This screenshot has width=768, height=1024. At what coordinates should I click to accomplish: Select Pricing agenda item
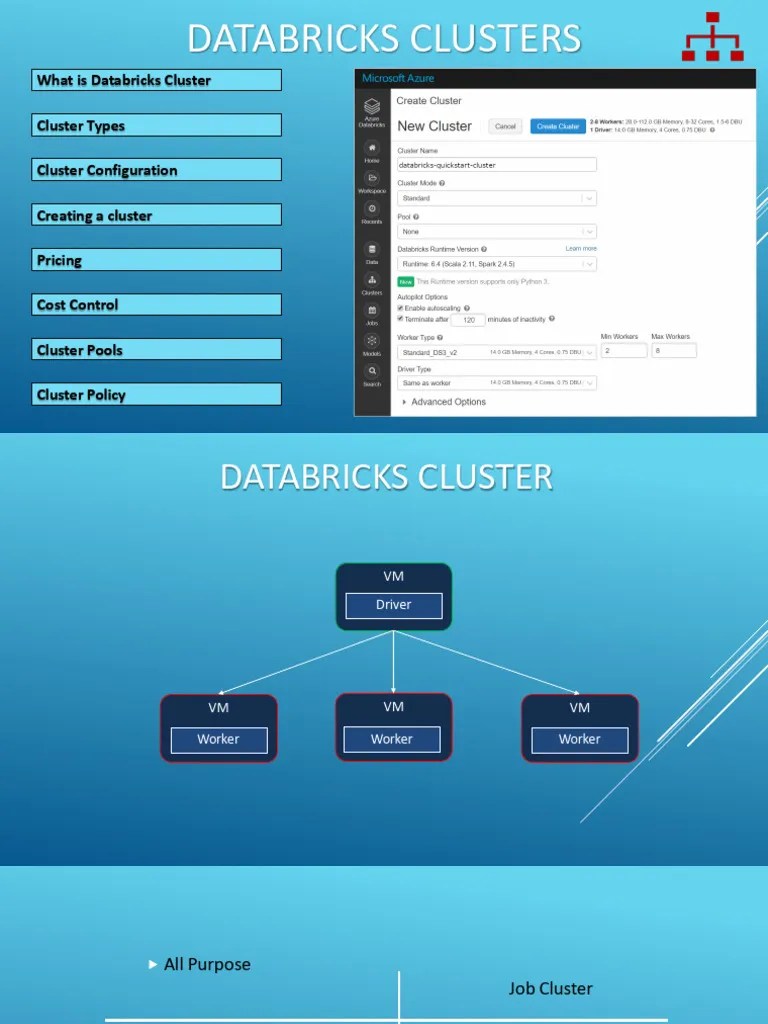coord(156,260)
